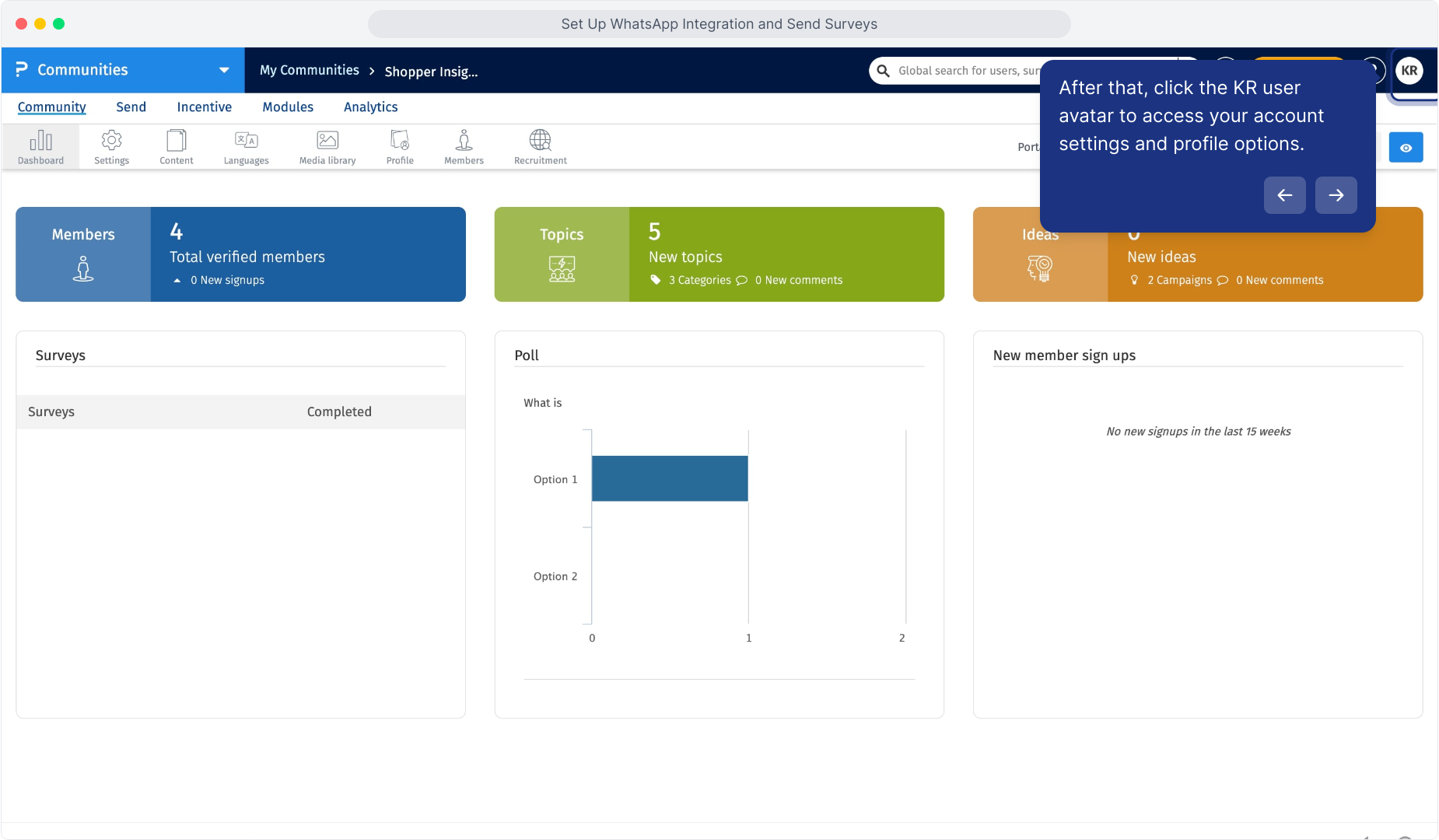The image size is (1439, 840).
Task: Click the Ideas card lightbulb icon
Action: click(x=1040, y=269)
